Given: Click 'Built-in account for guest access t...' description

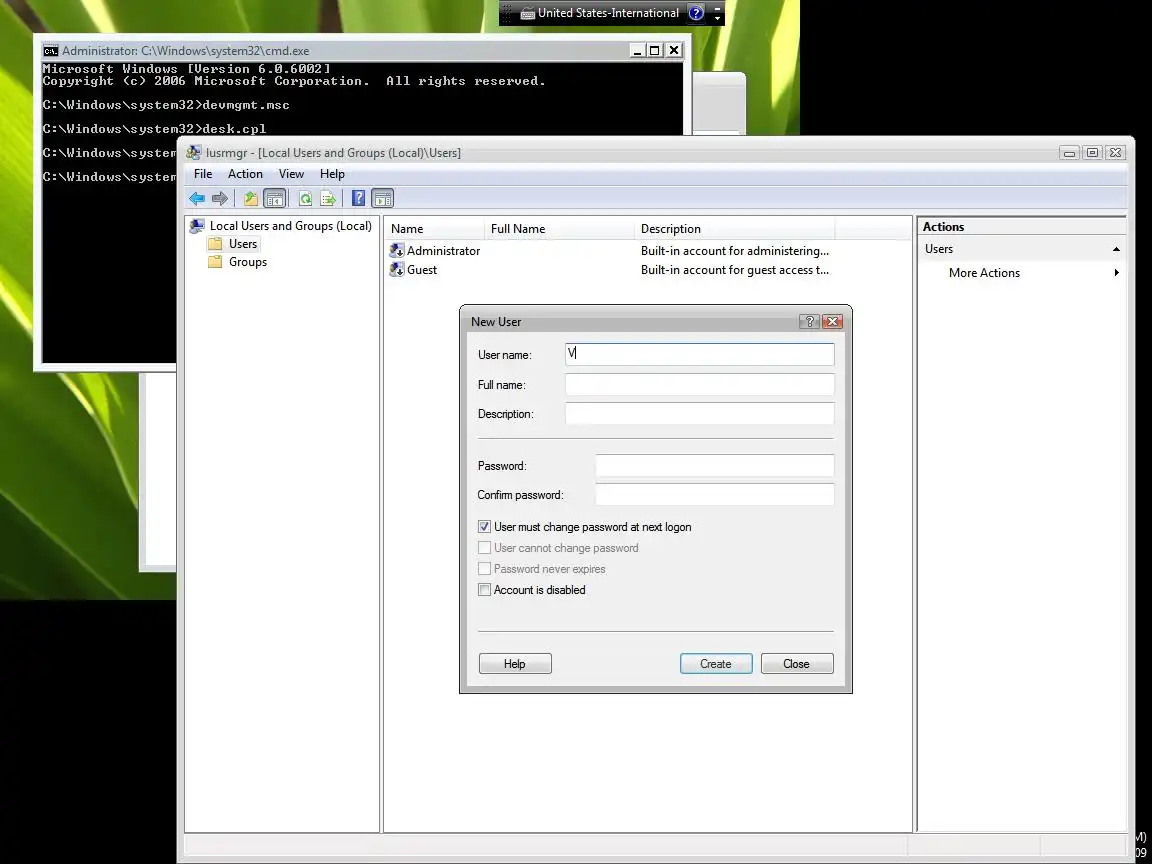Looking at the screenshot, I should click(x=735, y=270).
